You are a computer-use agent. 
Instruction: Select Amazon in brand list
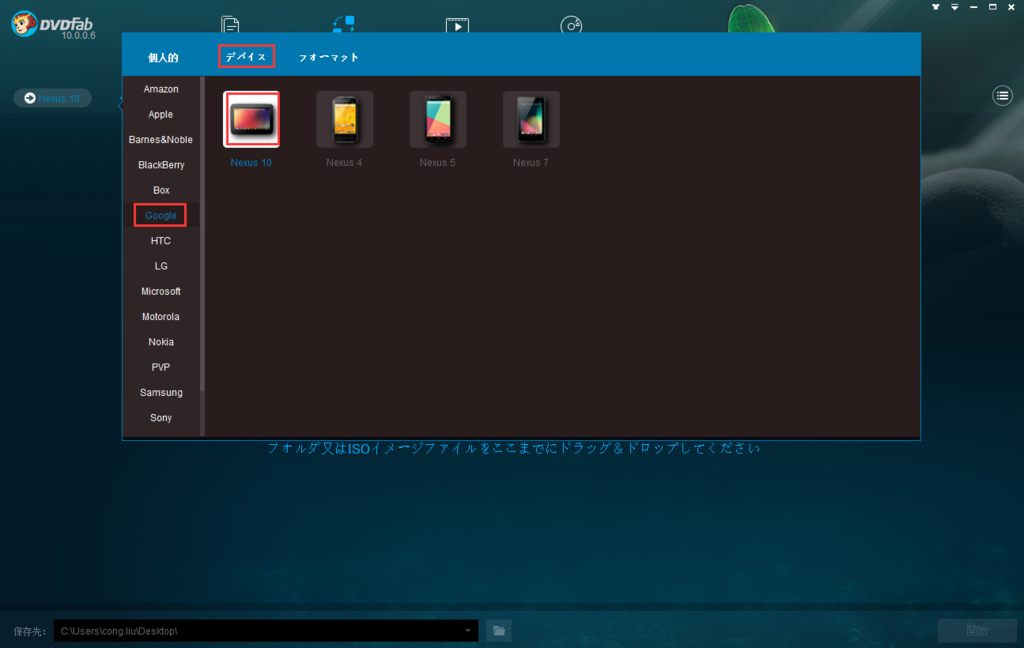point(161,89)
